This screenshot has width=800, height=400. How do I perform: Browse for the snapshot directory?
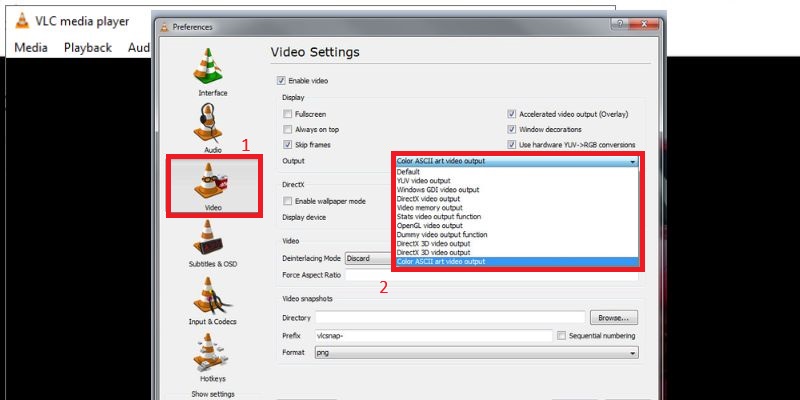[x=614, y=317]
